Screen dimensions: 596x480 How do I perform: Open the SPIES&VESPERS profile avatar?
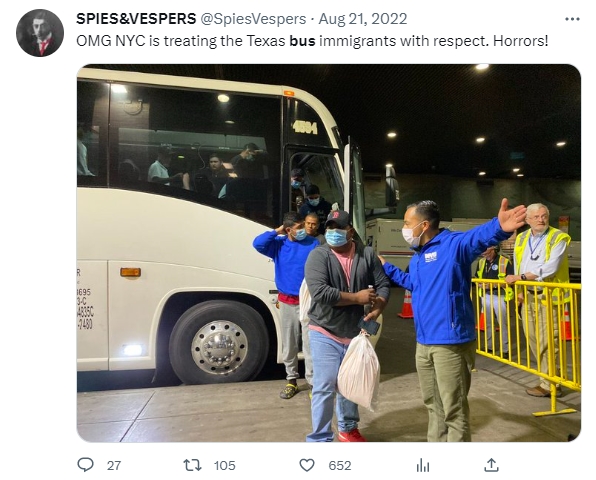[x=40, y=33]
